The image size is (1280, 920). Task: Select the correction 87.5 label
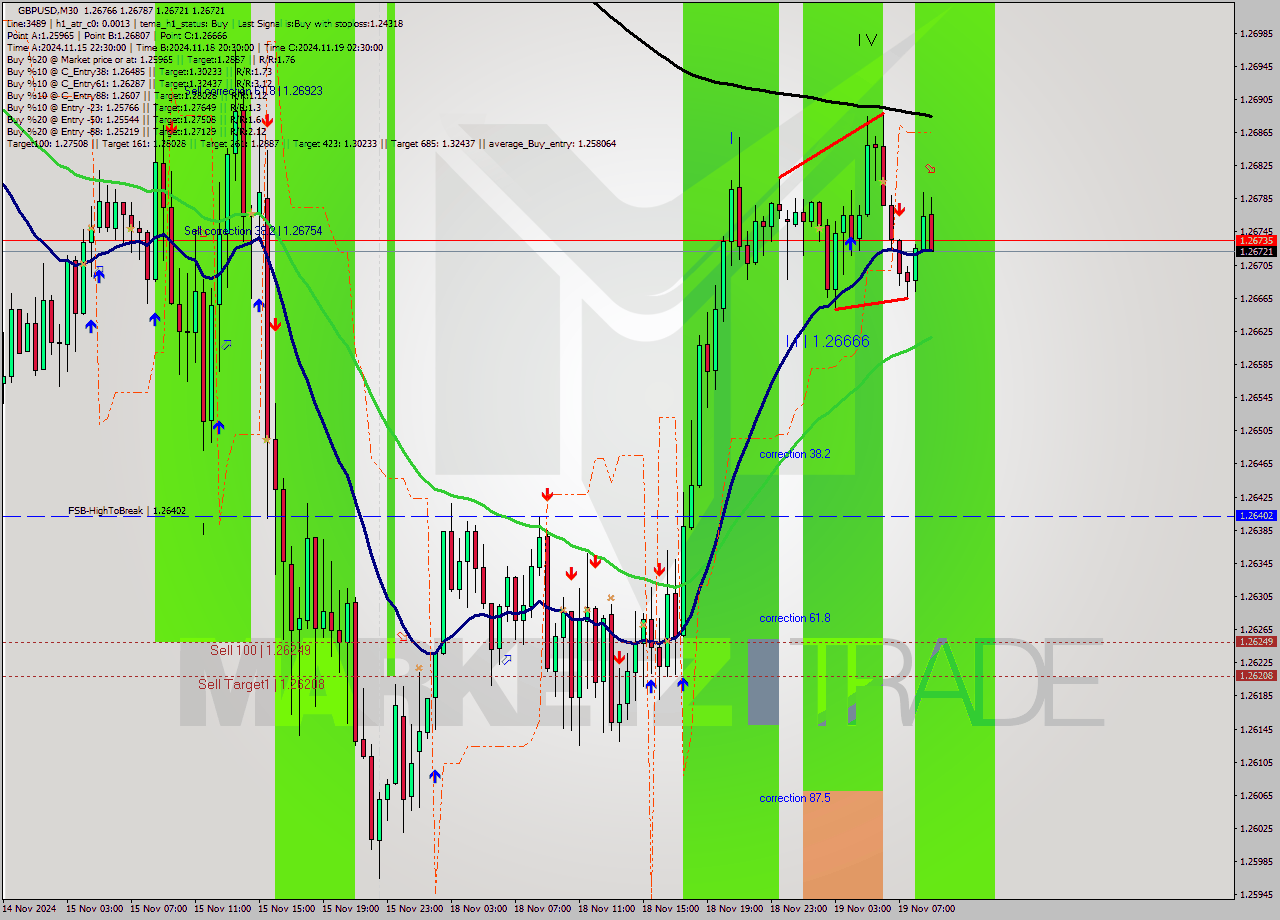click(794, 798)
